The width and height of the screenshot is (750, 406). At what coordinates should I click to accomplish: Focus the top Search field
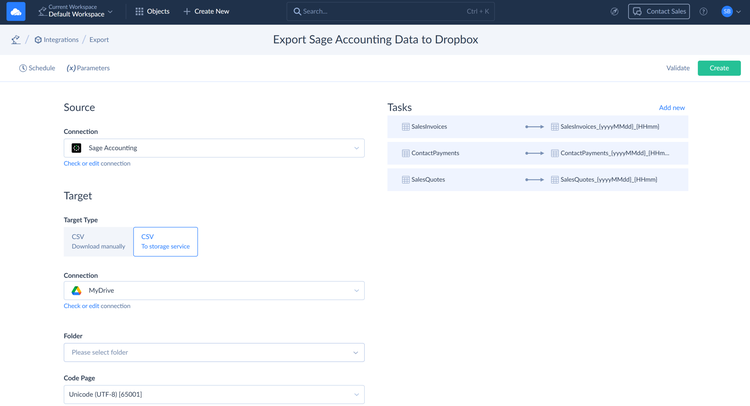(x=390, y=11)
